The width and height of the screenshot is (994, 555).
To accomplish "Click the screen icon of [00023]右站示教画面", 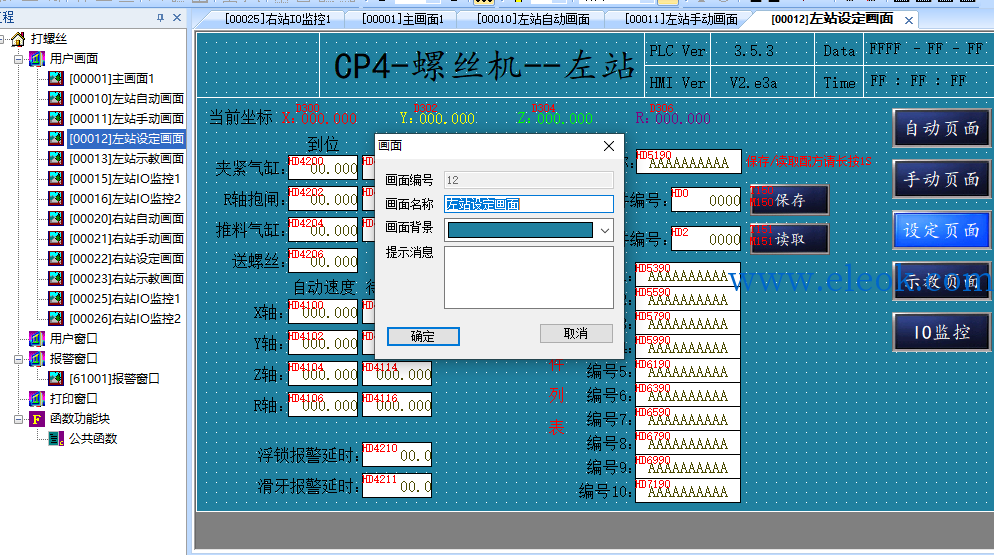I will [x=56, y=278].
